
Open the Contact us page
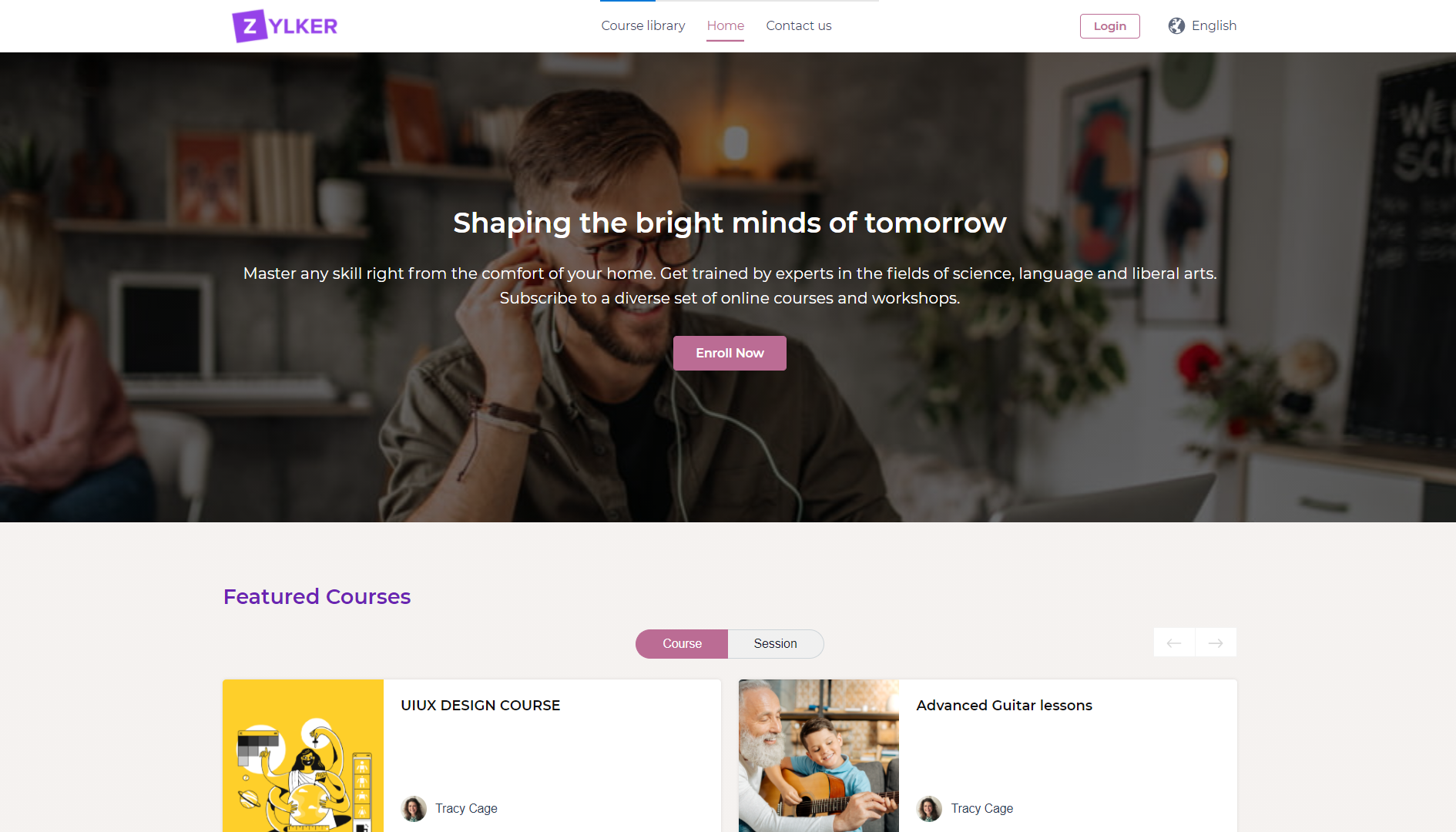pos(799,26)
